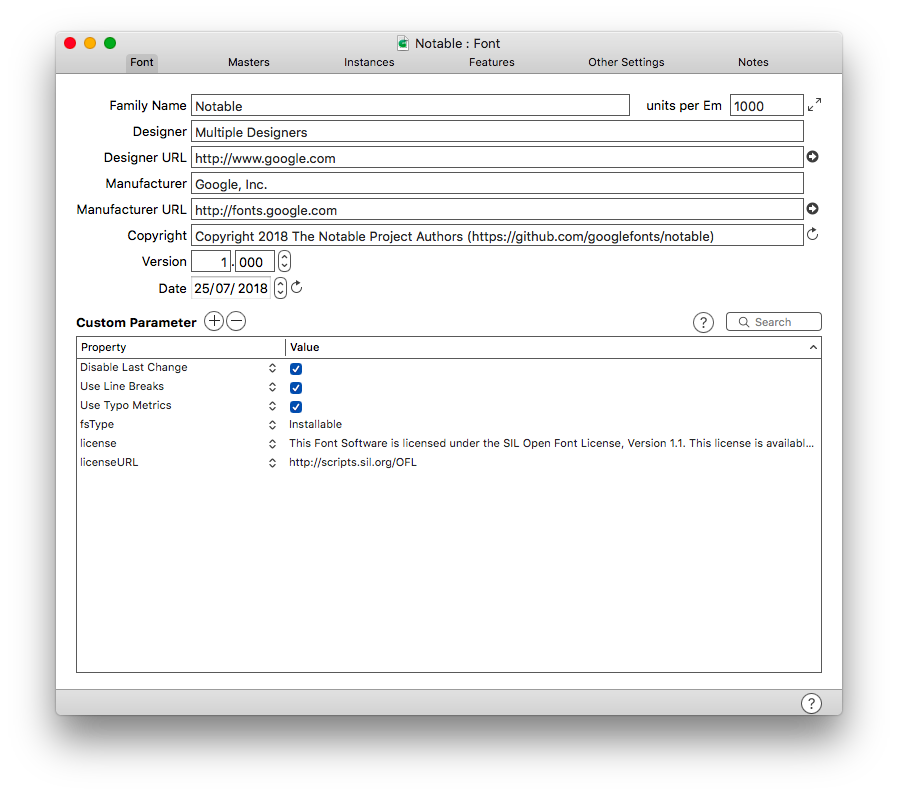The height and width of the screenshot is (795, 898).
Task: Switch to the Other Settings tab
Action: point(626,62)
